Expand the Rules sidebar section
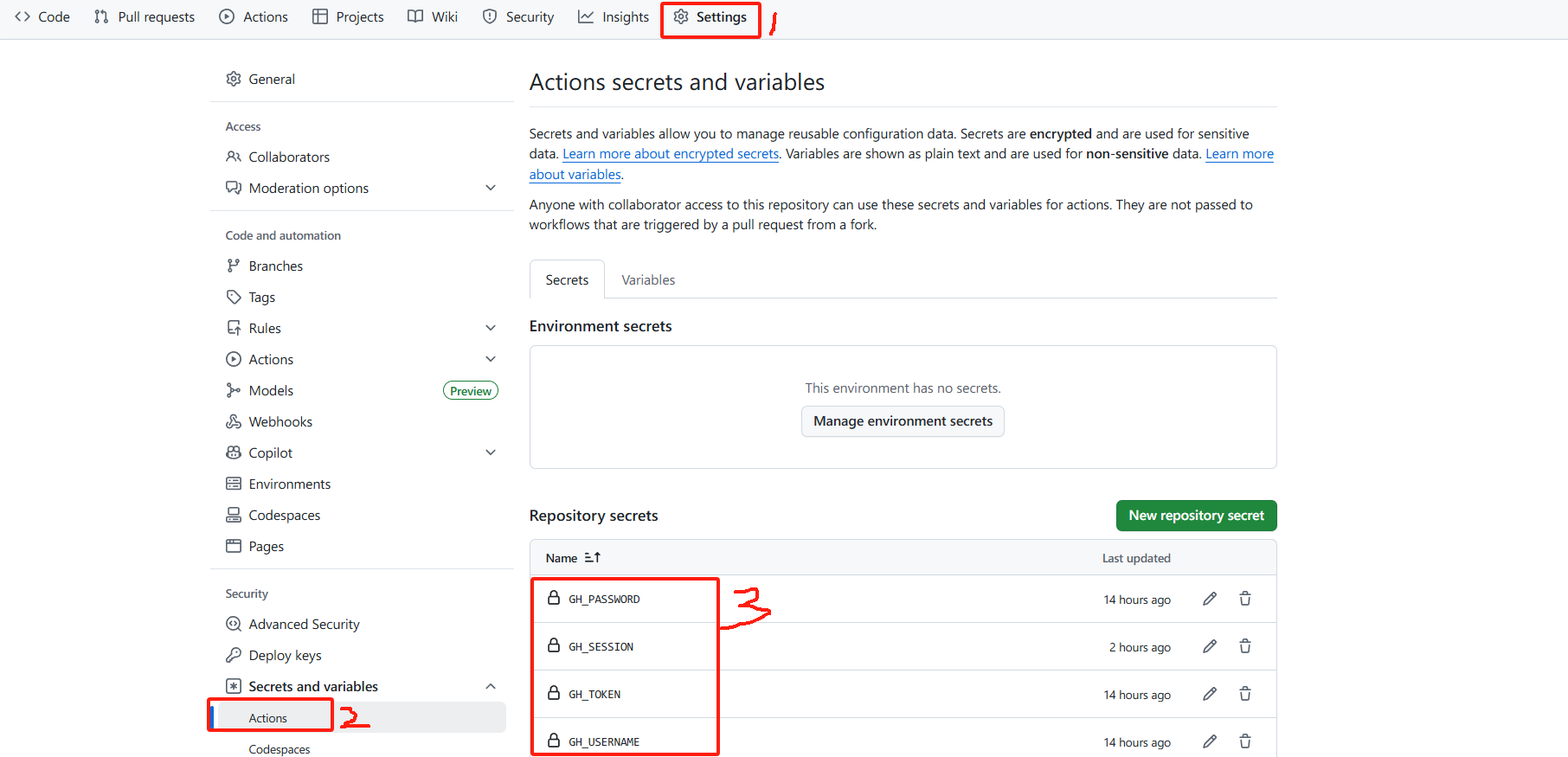Image resolution: width=1568 pixels, height=757 pixels. point(491,328)
